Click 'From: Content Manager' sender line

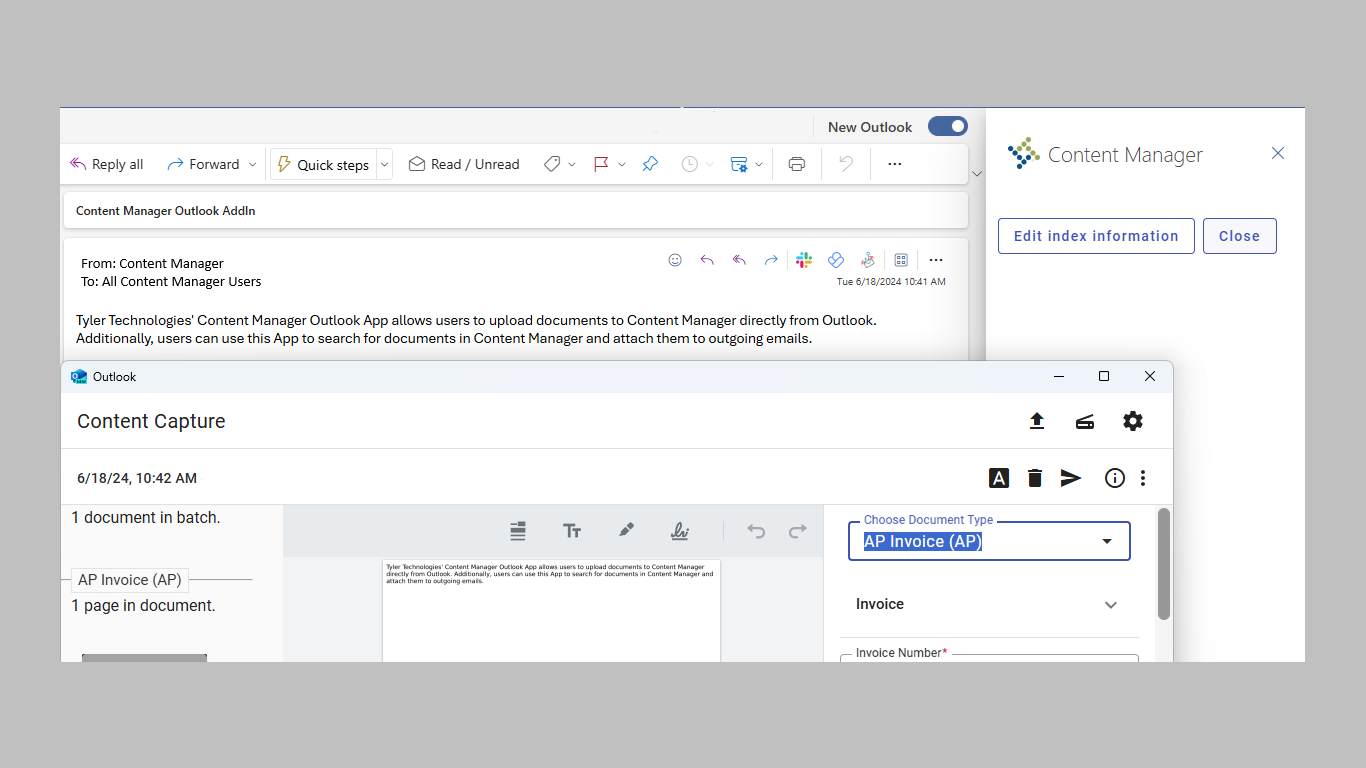click(x=152, y=264)
